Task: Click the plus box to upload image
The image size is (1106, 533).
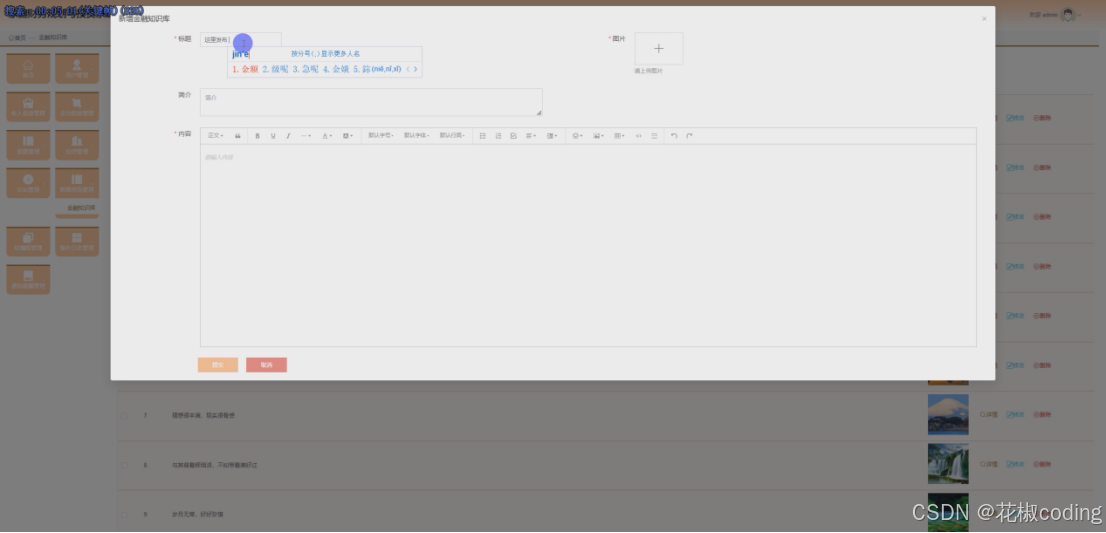Action: 659,49
